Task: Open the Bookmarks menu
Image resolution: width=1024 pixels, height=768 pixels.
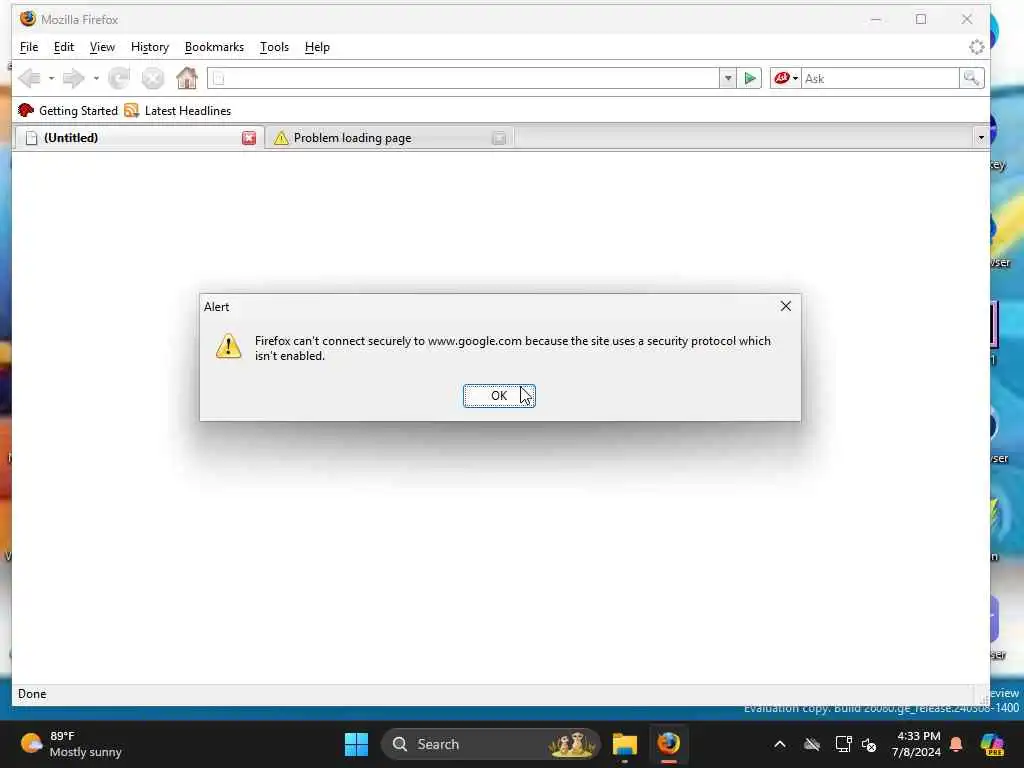Action: click(214, 47)
